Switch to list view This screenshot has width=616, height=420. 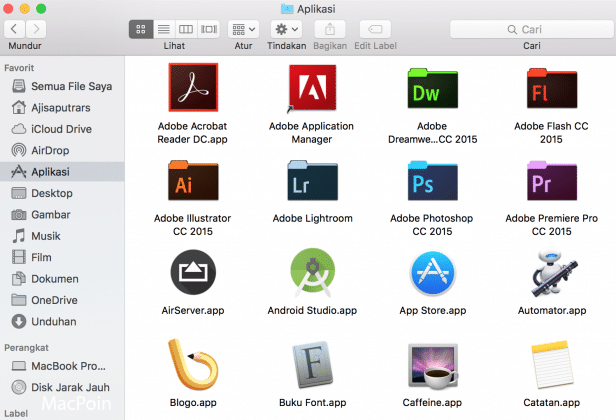[164, 29]
